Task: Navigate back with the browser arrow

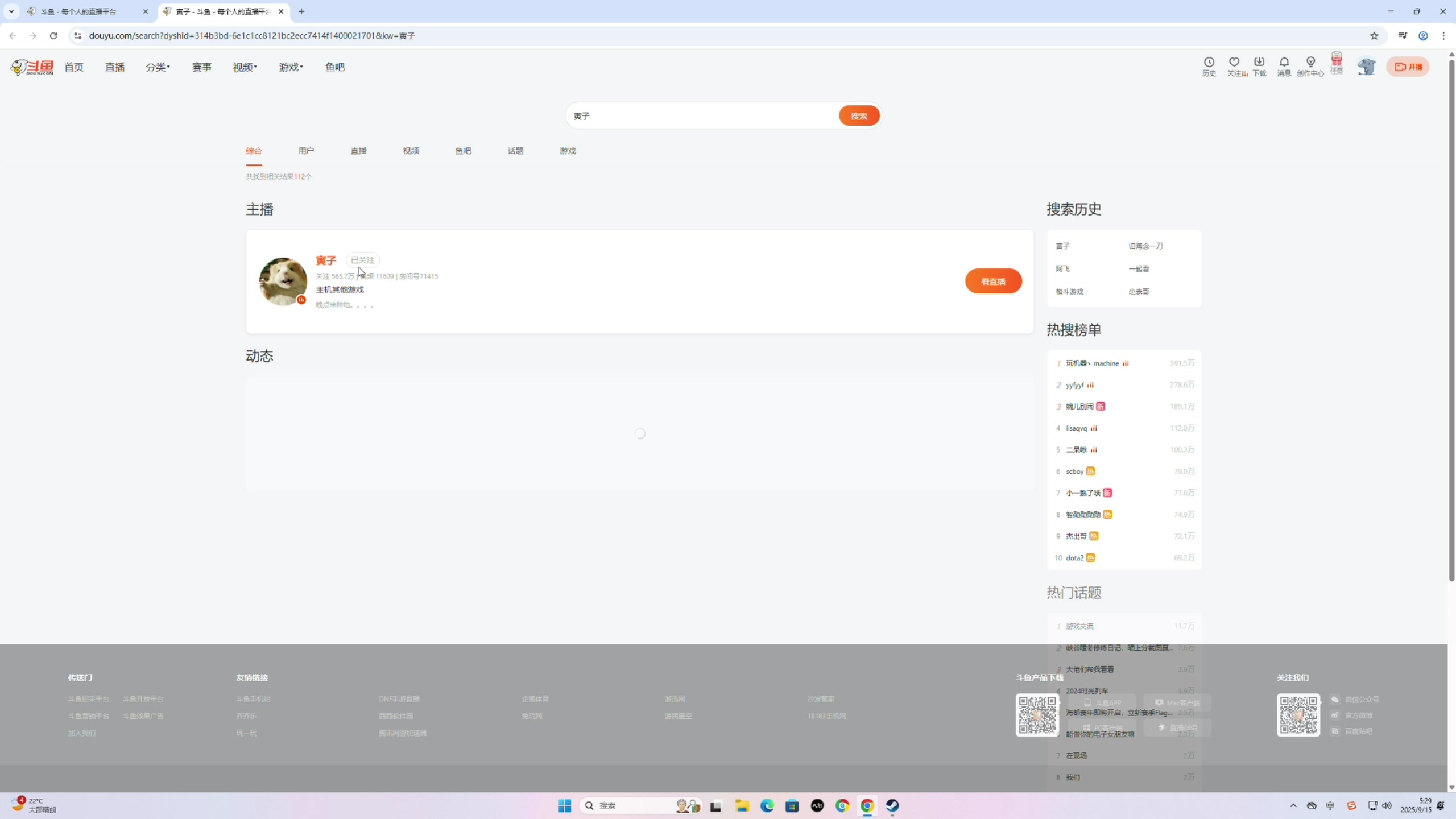Action: coord(13,36)
